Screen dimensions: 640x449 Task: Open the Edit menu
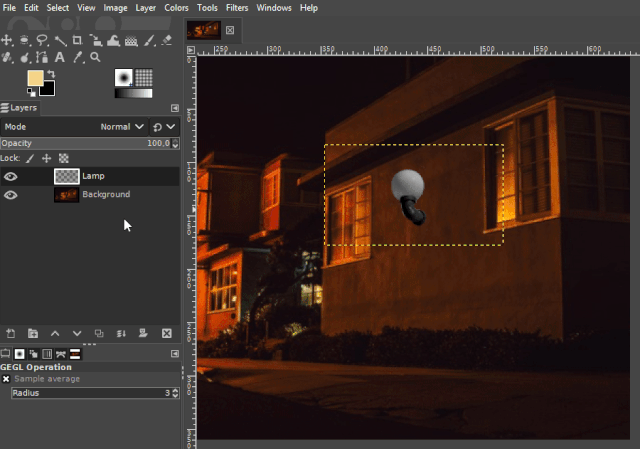click(x=31, y=8)
